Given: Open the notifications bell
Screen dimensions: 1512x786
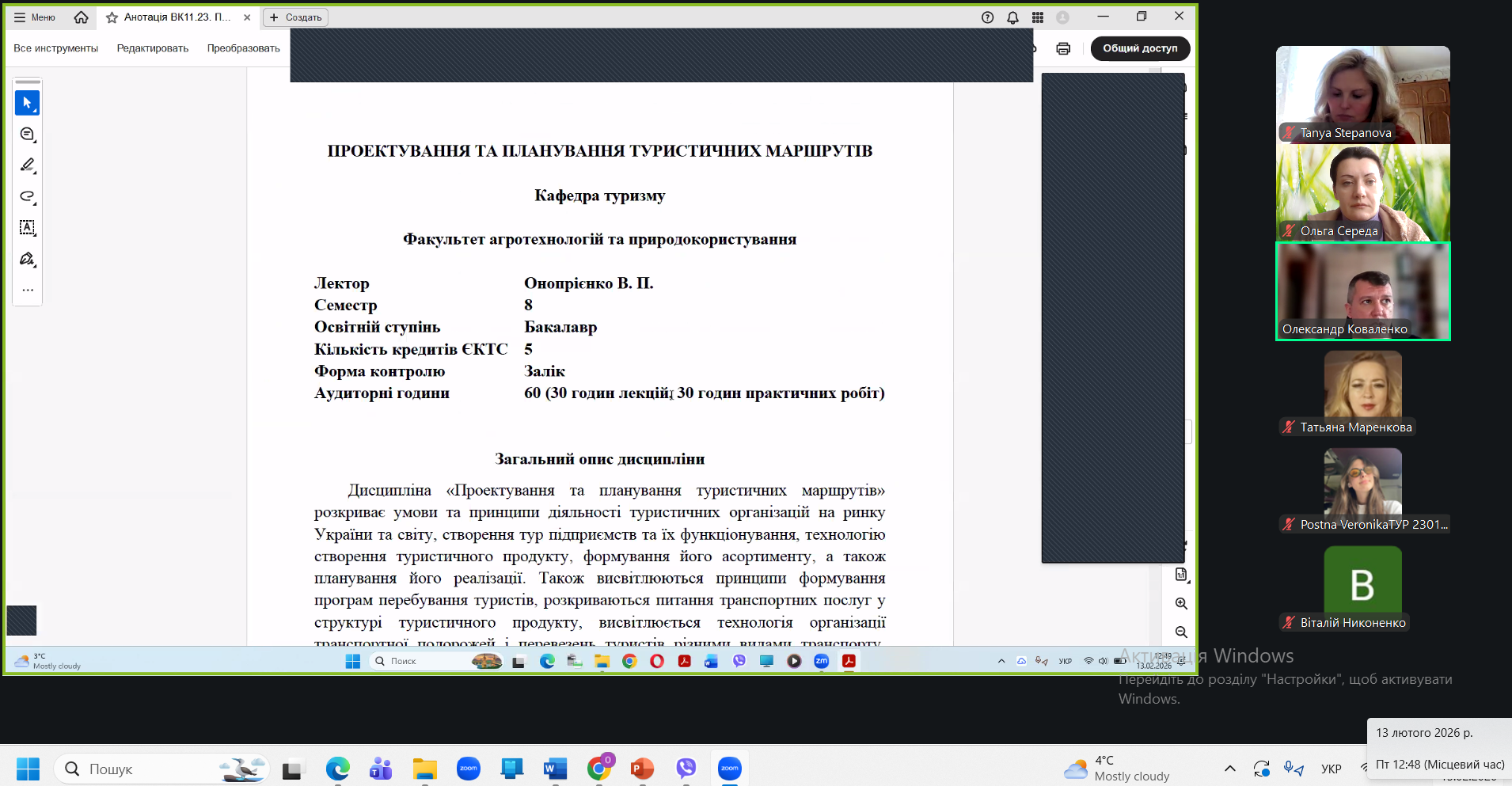Looking at the screenshot, I should click(1012, 17).
